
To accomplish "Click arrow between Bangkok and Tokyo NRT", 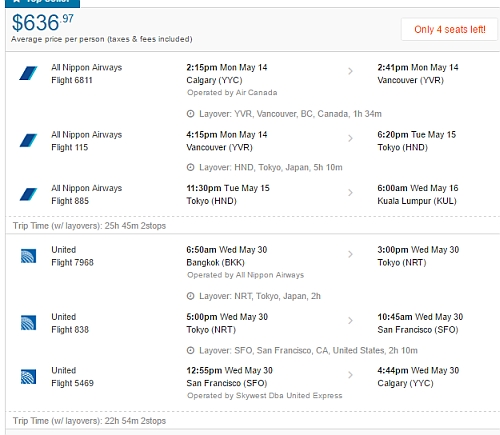I will coord(350,254).
